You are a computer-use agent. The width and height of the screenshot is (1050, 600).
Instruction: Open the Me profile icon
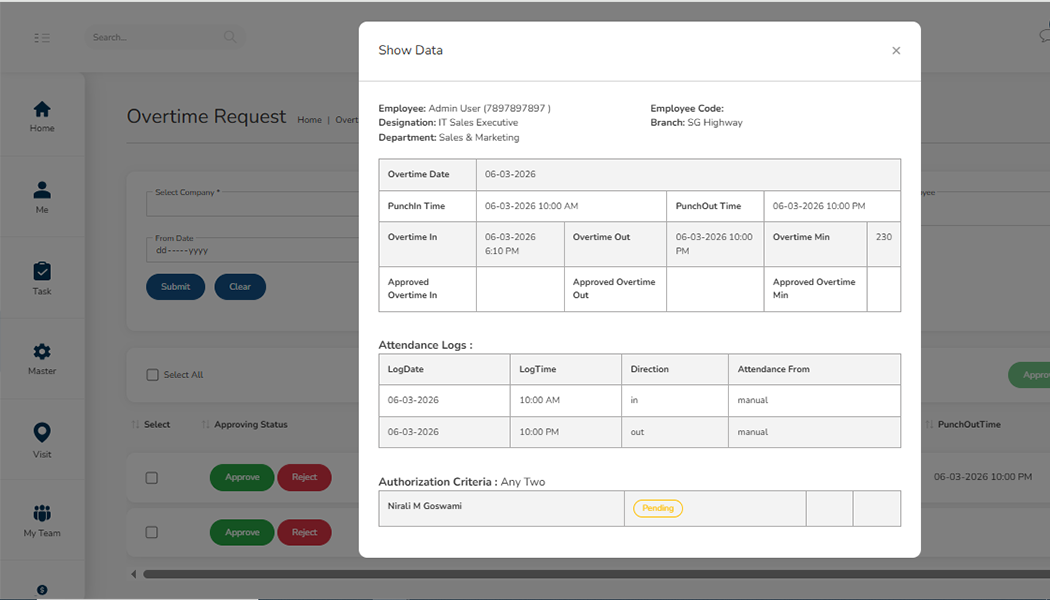pyautogui.click(x=42, y=190)
